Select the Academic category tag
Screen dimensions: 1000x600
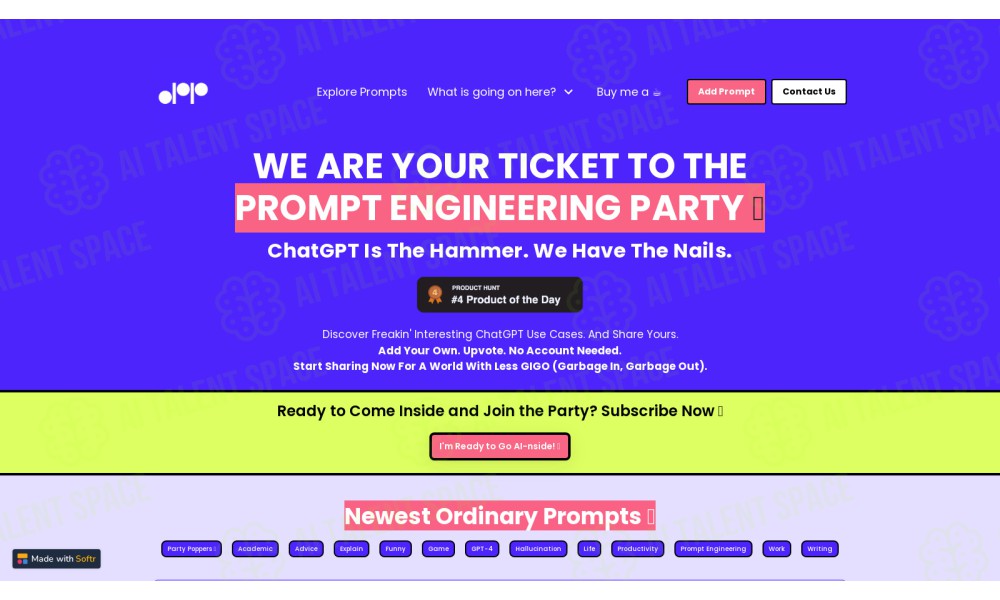tap(255, 549)
